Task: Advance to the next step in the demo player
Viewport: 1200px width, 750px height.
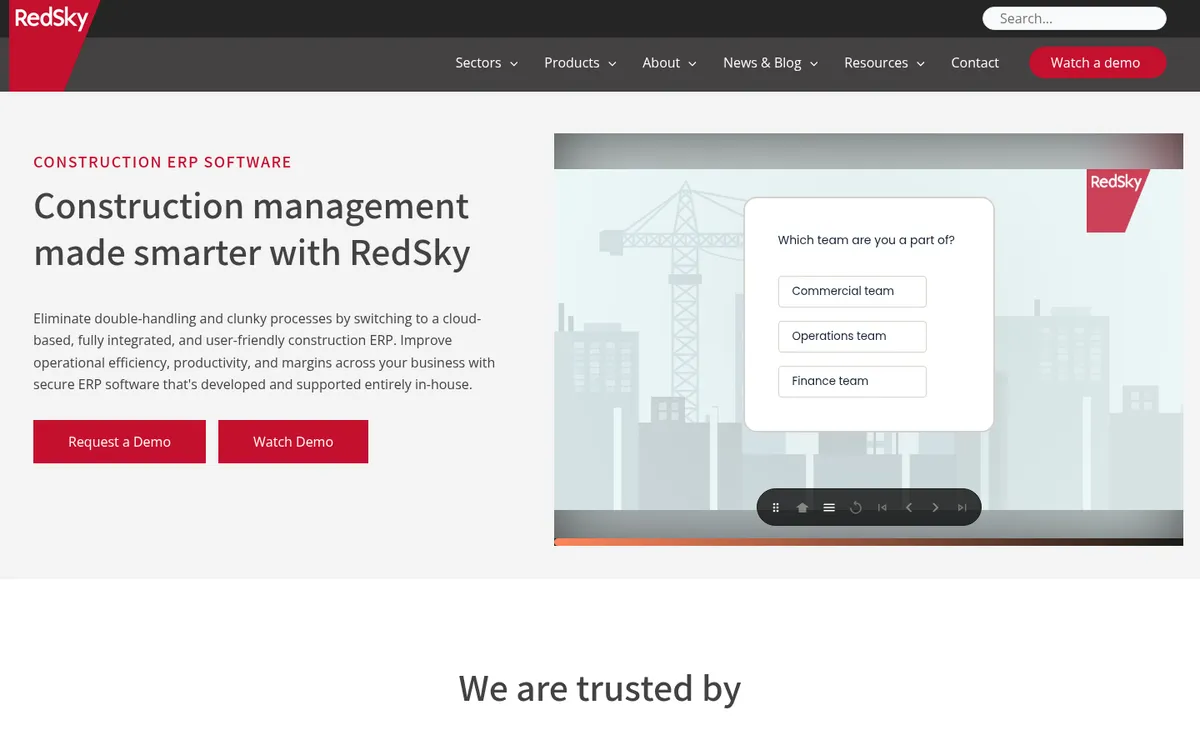Action: point(936,507)
